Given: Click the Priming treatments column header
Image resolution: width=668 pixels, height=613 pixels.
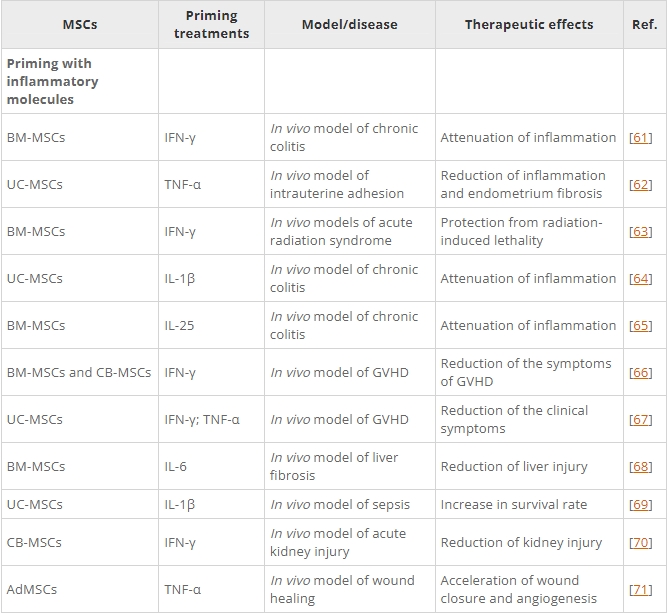Looking at the screenshot, I should tap(211, 25).
